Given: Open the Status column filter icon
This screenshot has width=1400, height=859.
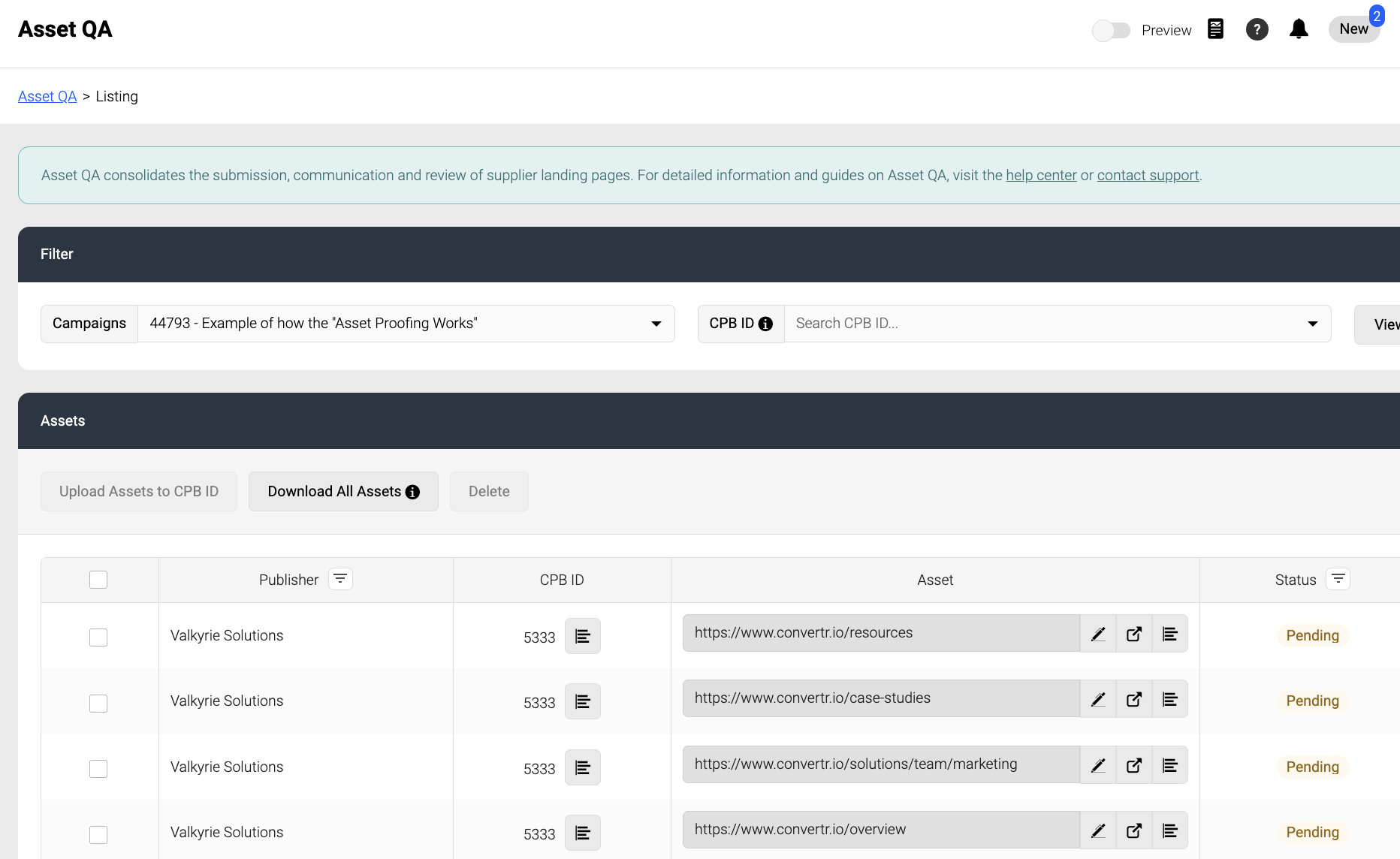Looking at the screenshot, I should [x=1338, y=579].
